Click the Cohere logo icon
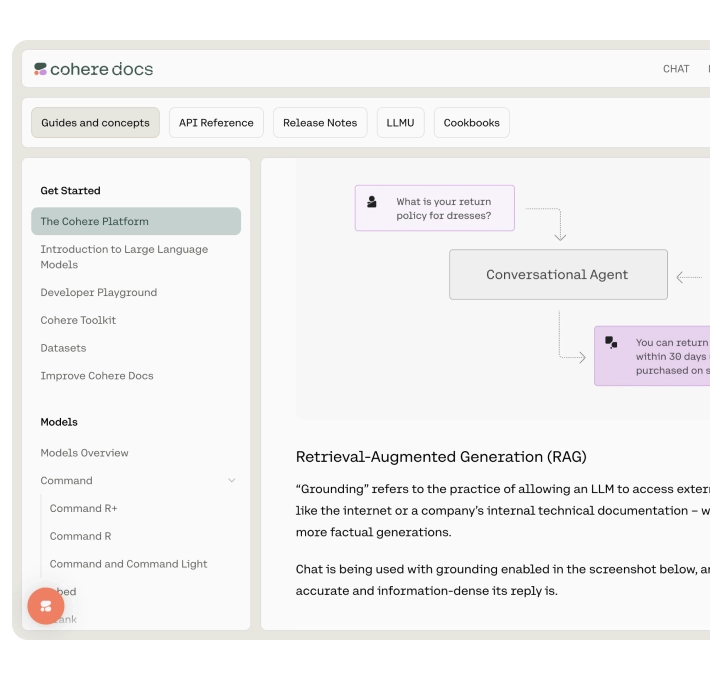Screen dimensions: 710x680 pyautogui.click(x=40, y=69)
